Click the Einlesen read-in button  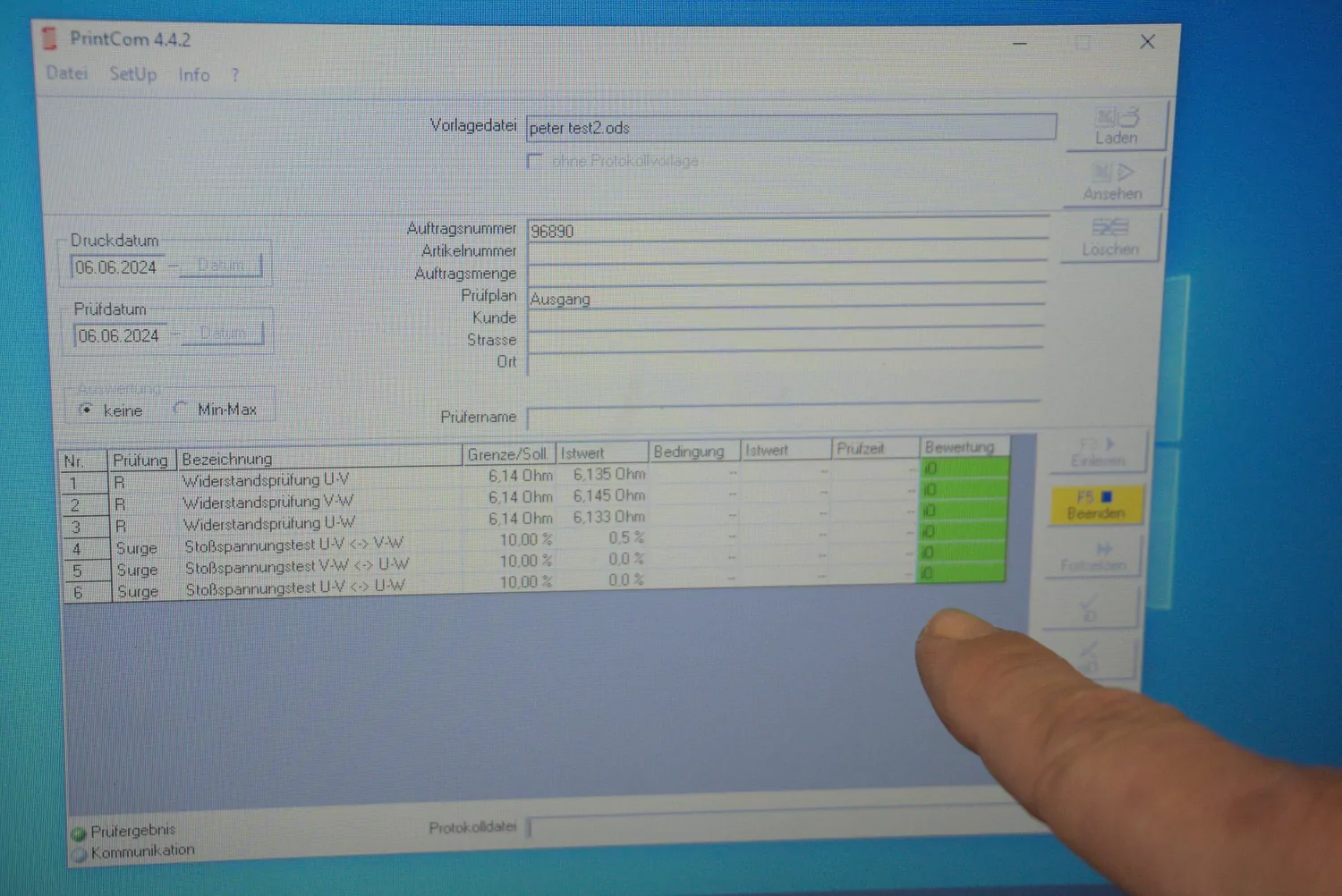[x=1098, y=452]
